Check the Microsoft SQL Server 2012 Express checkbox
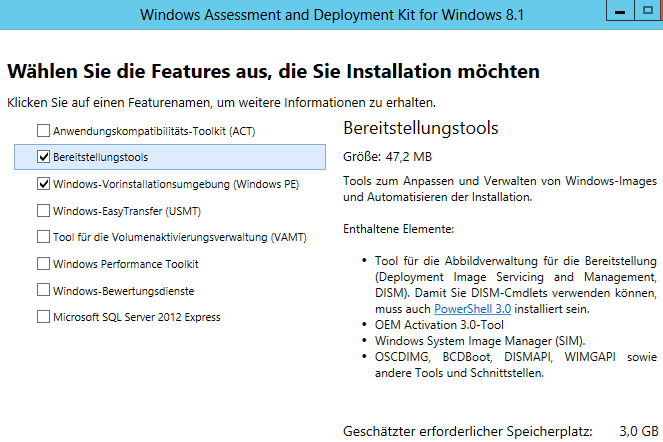The image size is (663, 442). pos(43,317)
